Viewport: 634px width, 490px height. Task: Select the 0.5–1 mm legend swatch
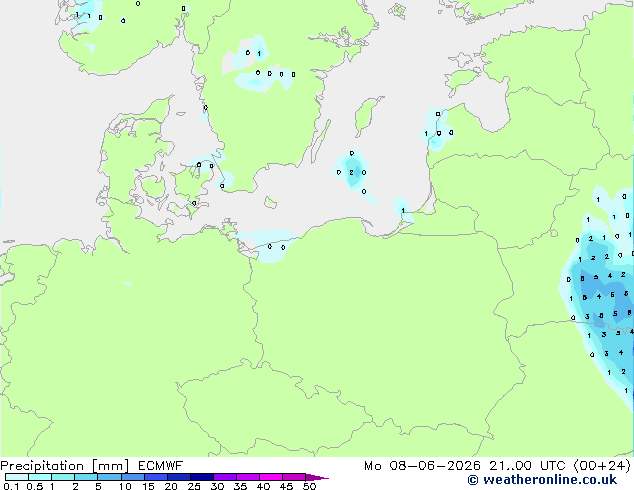click(40, 477)
